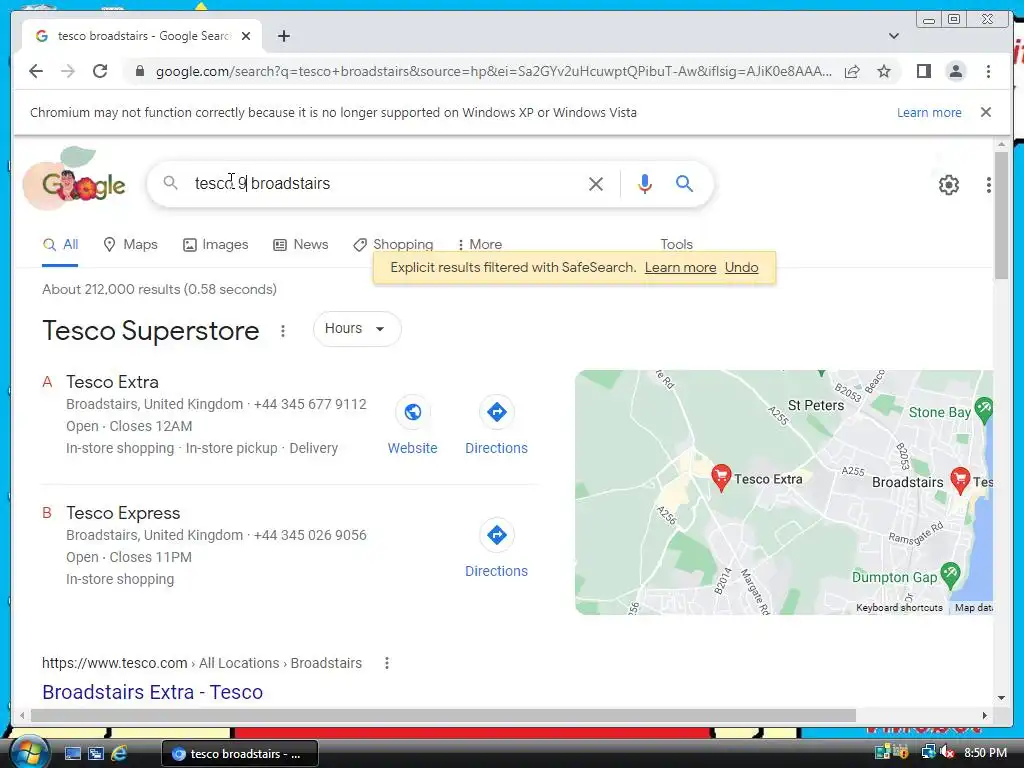Submit search with blue magnifier
The image size is (1024, 768).
[x=684, y=184]
